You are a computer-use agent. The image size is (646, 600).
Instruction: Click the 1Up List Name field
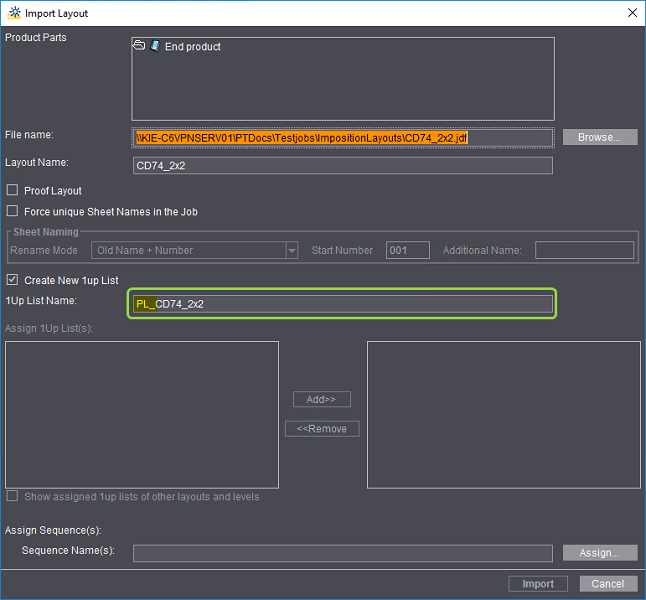342,304
